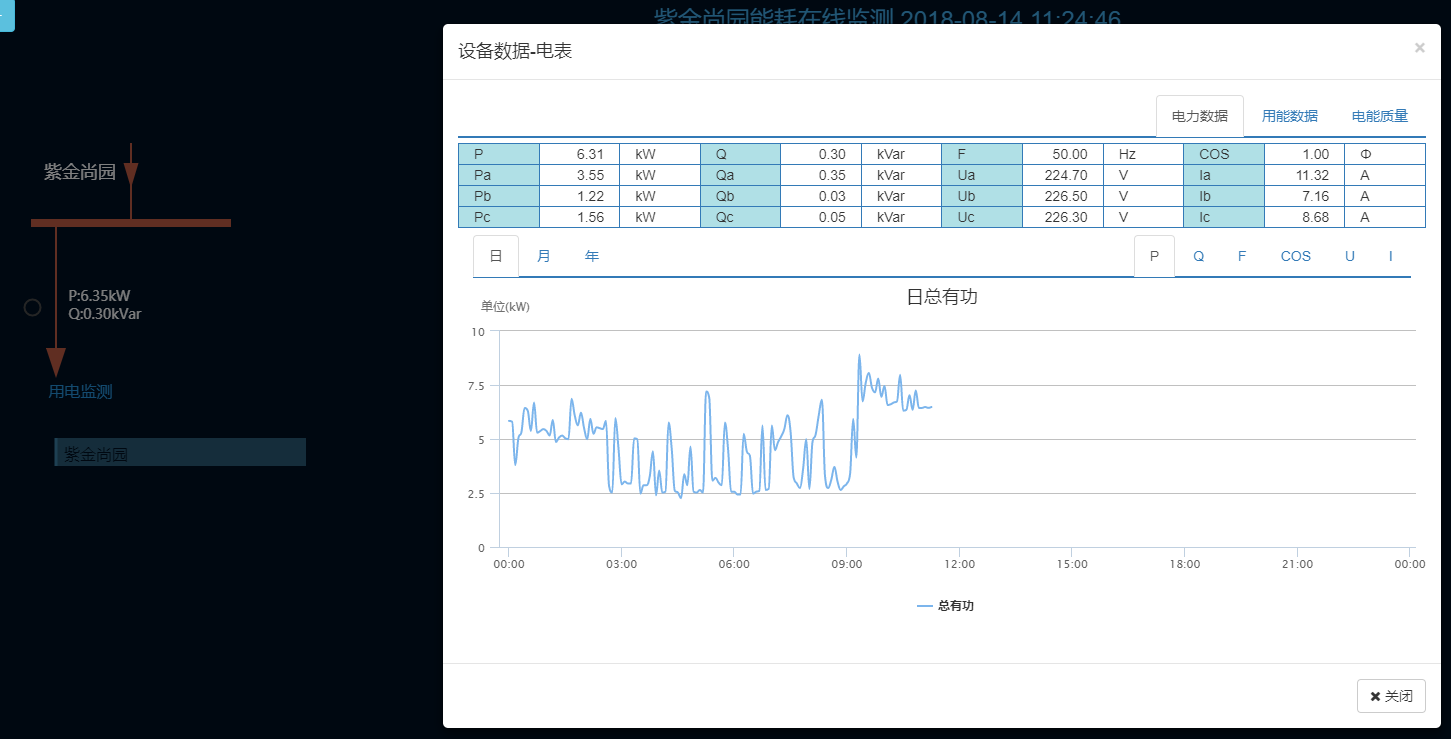The height and width of the screenshot is (739, 1451).
Task: Click the P value 6.31 cell
Action: pos(579,154)
